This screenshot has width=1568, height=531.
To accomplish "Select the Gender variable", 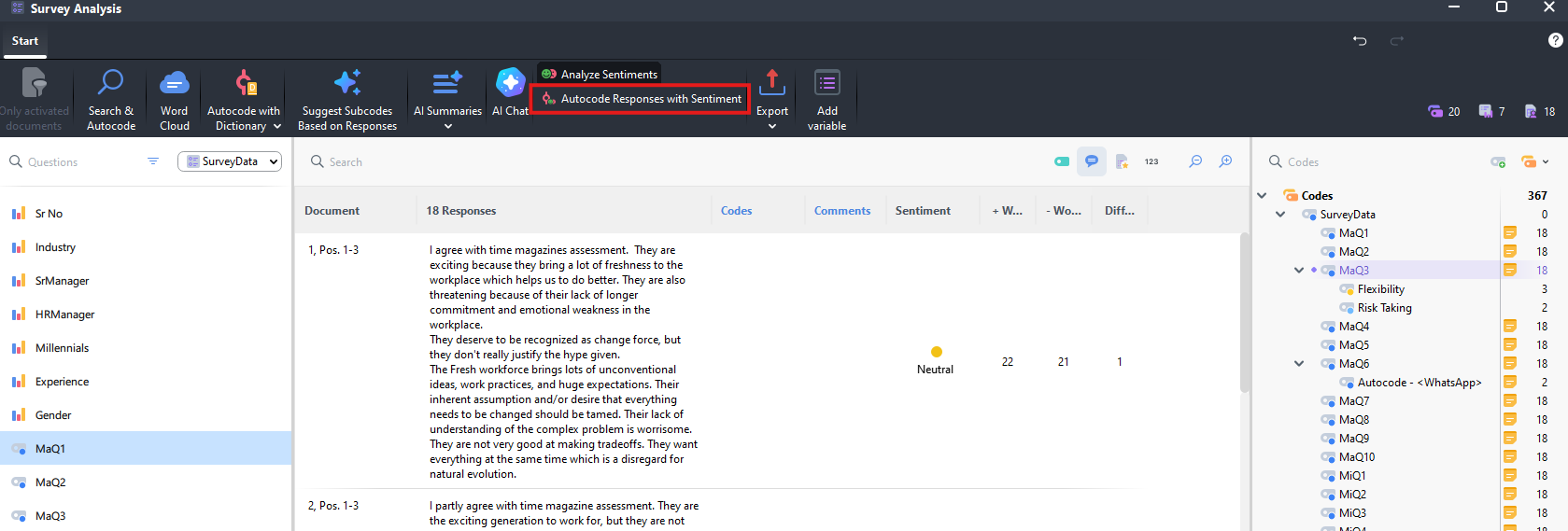I will pos(146,415).
